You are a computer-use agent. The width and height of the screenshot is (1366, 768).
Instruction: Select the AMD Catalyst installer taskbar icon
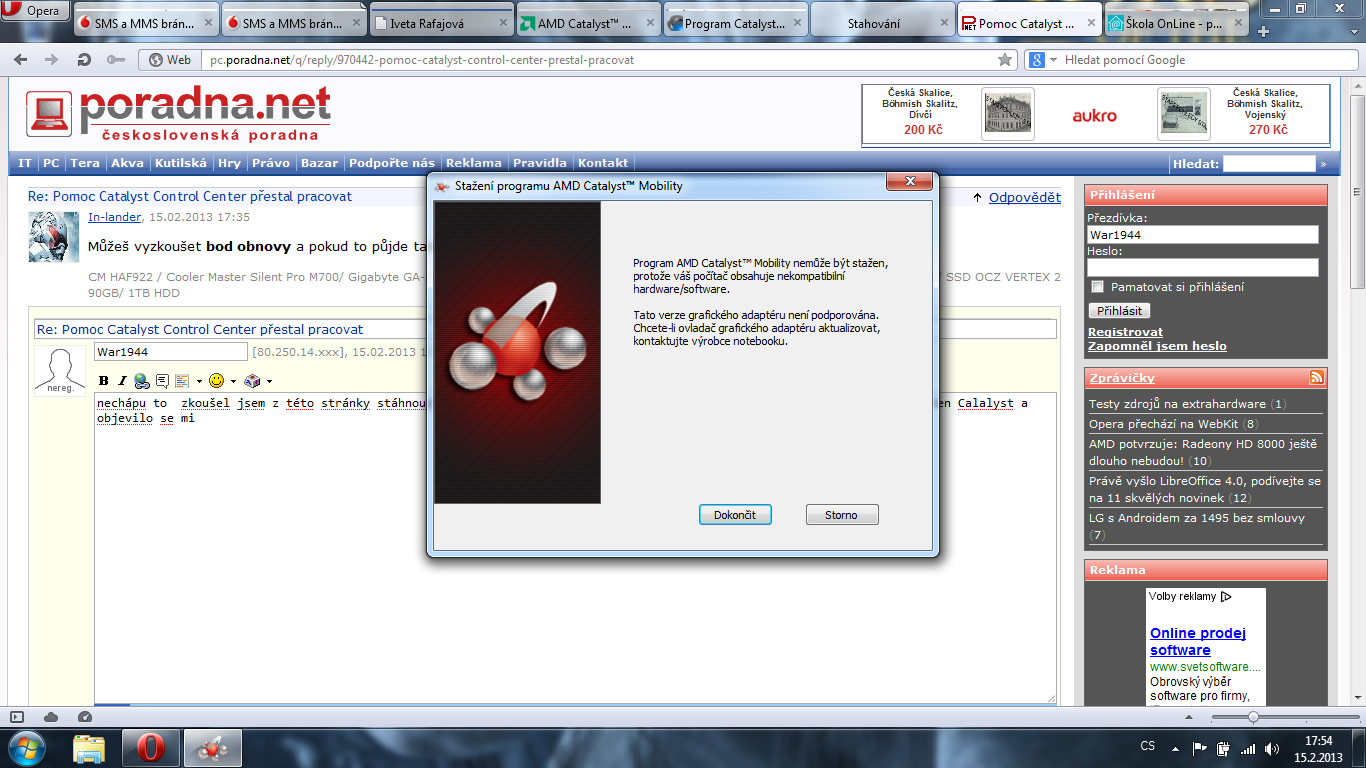213,748
